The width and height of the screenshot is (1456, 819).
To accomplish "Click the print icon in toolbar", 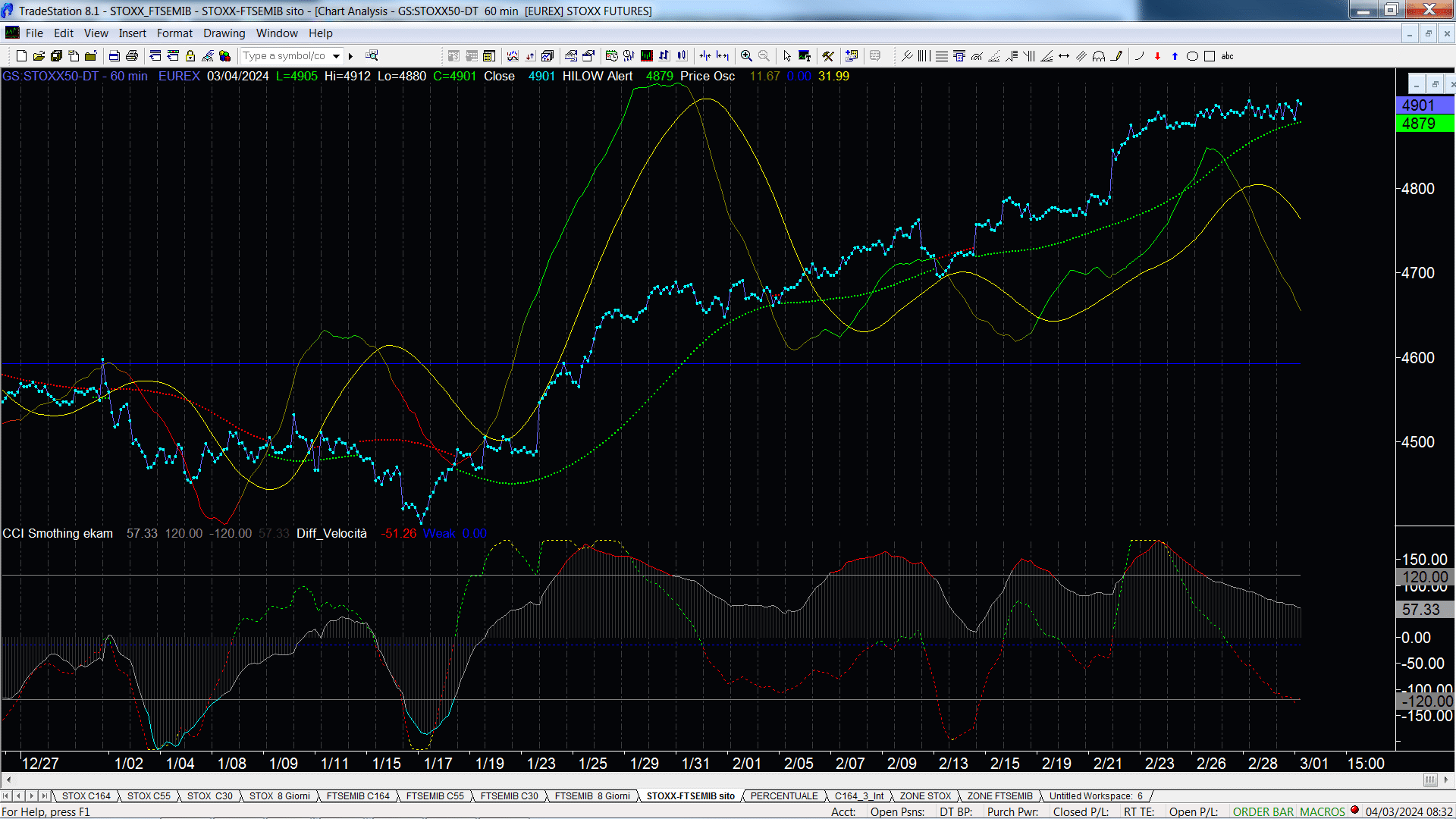I will point(132,56).
